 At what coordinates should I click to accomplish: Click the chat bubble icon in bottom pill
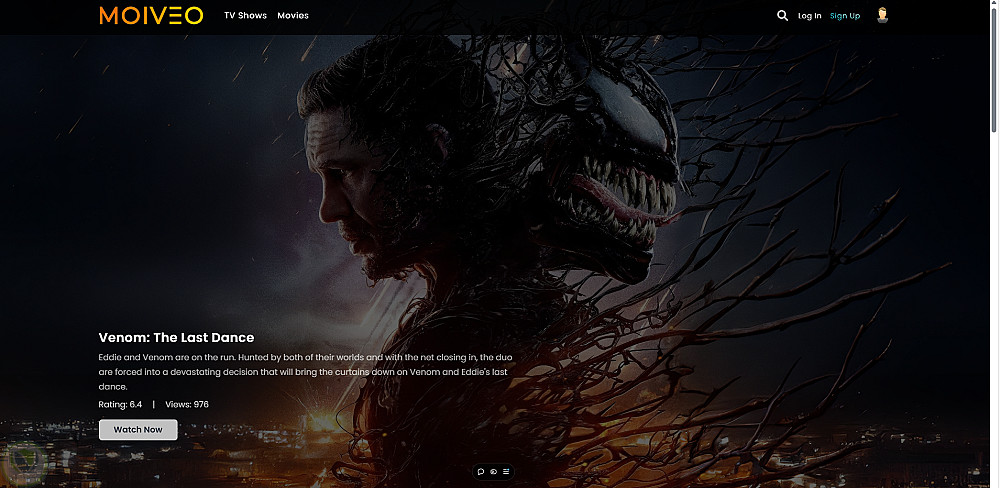point(481,472)
